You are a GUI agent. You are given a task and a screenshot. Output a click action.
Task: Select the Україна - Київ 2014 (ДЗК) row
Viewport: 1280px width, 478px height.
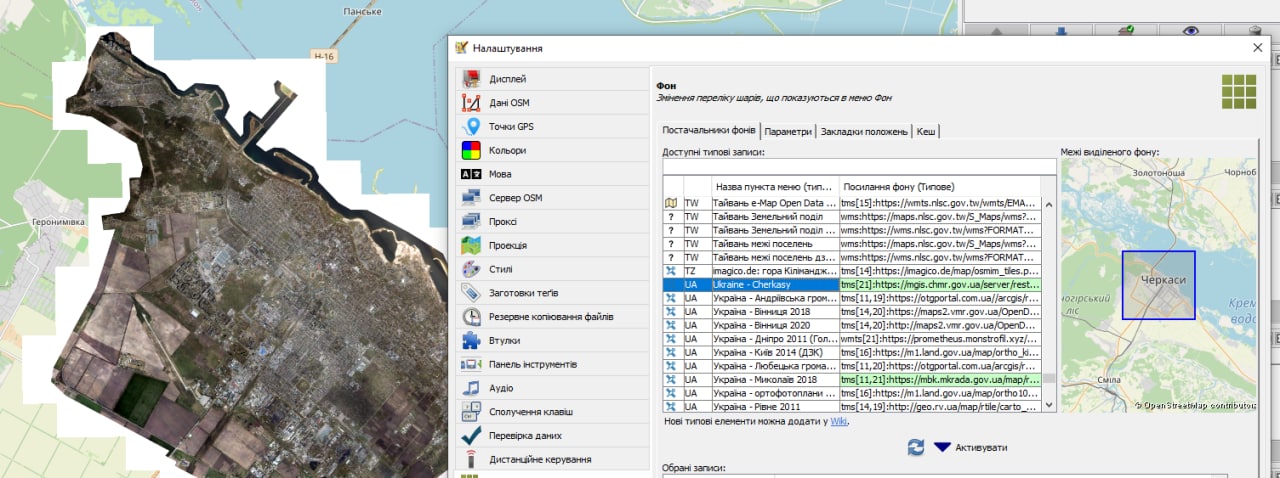point(852,352)
